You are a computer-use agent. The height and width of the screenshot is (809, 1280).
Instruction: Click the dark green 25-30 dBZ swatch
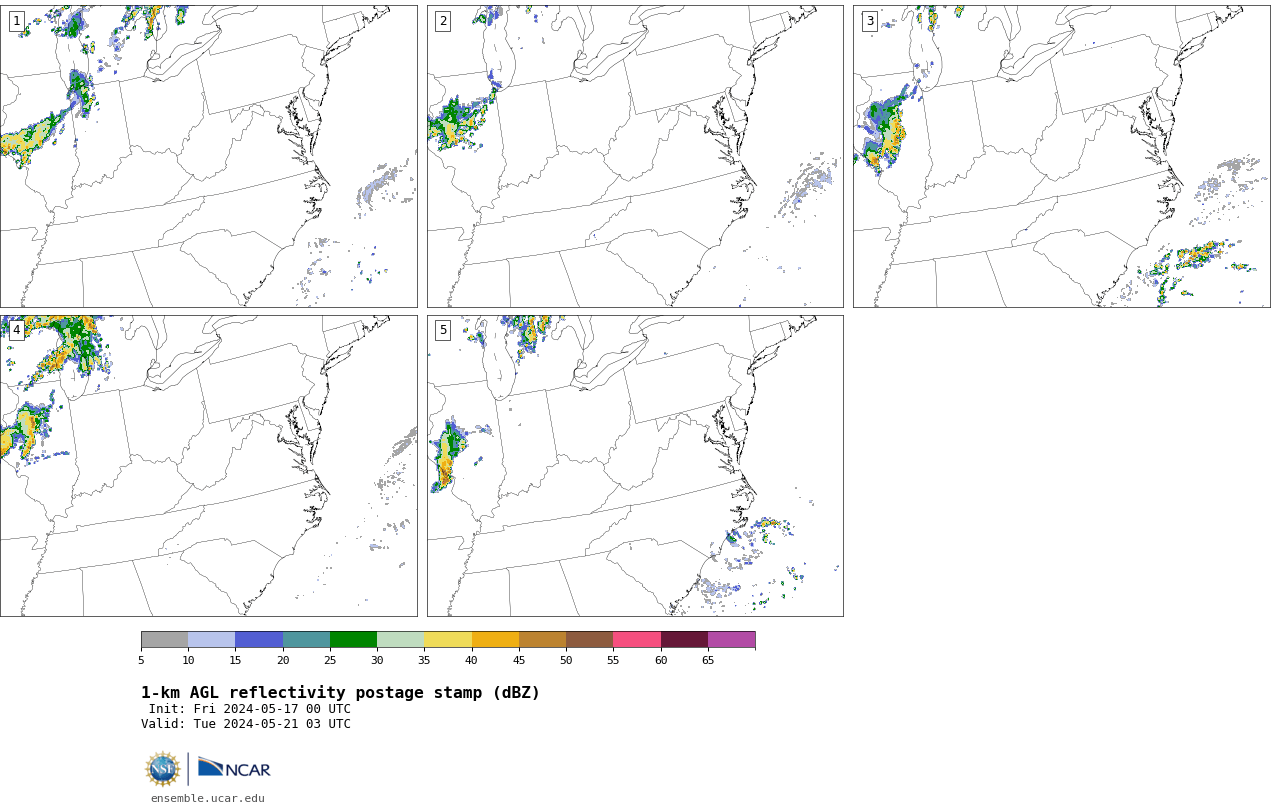(353, 640)
